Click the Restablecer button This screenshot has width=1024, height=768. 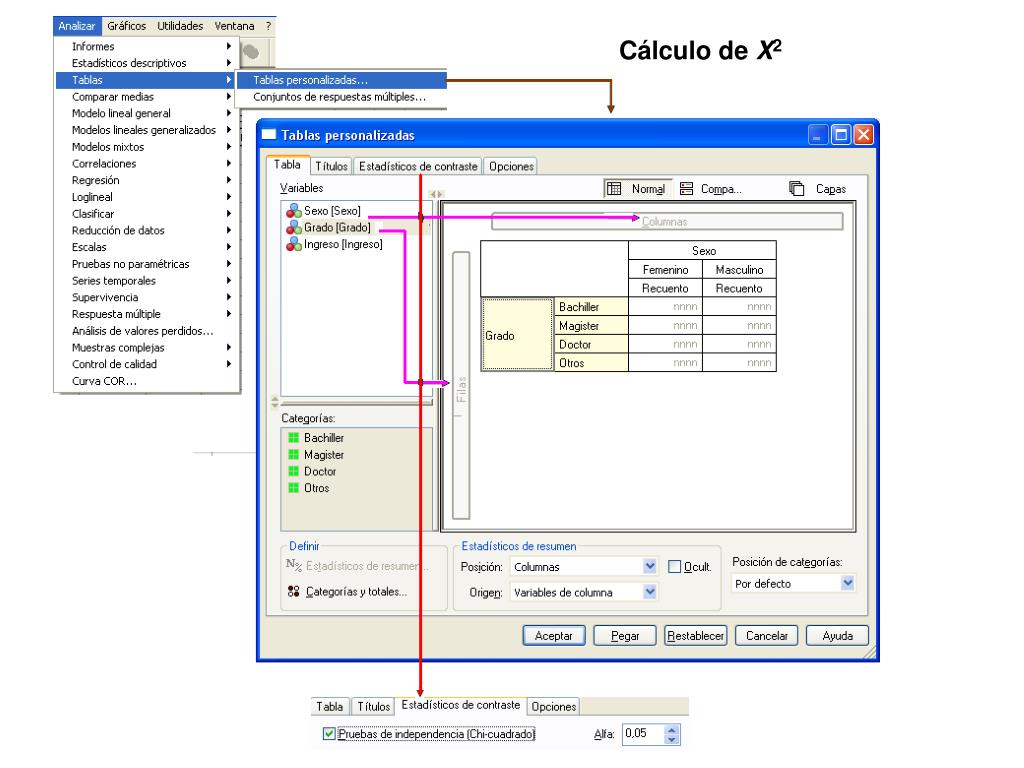(696, 635)
